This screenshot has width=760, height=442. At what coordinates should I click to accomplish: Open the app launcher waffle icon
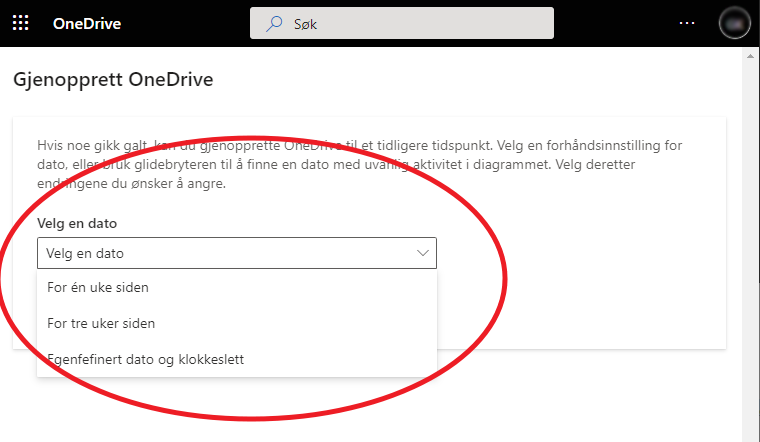(x=20, y=23)
